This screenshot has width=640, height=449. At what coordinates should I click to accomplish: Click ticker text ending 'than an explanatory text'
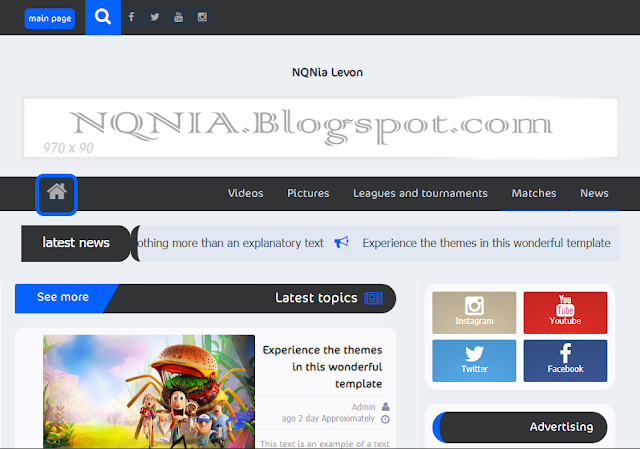click(x=231, y=243)
